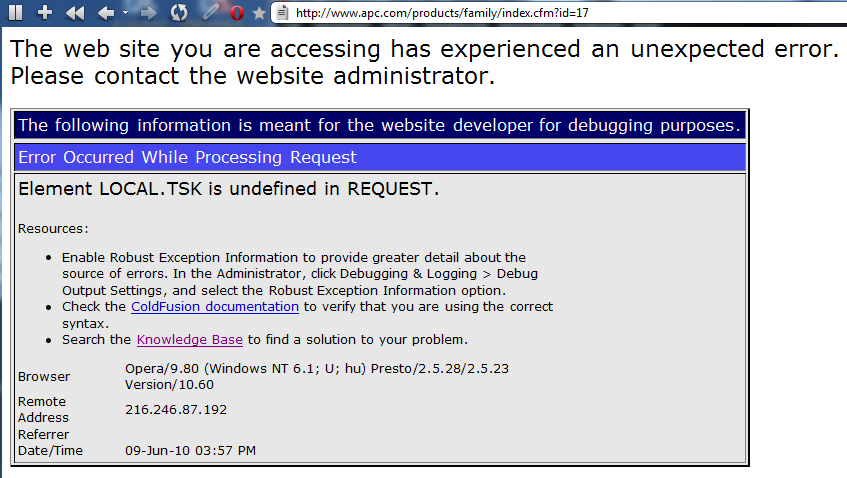Bookmark the page with the star icon

tap(259, 13)
